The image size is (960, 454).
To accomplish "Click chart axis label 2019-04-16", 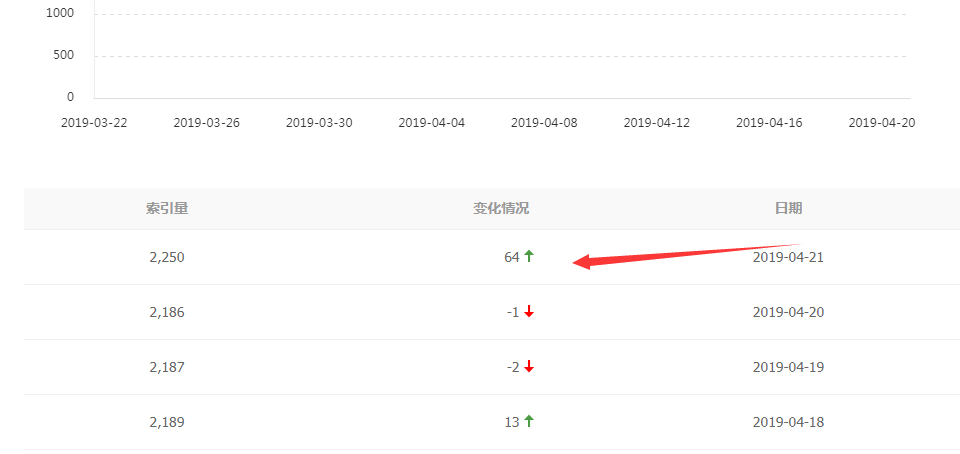I will coord(769,122).
